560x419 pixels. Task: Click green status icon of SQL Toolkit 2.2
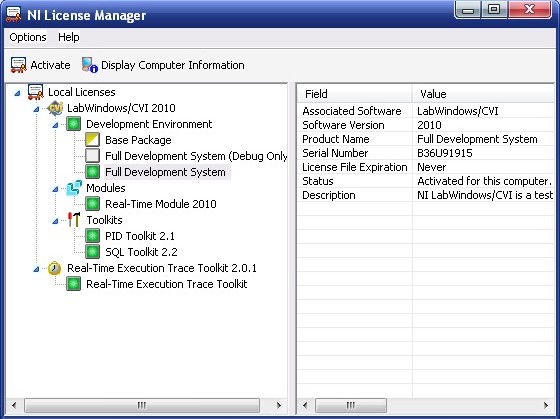click(x=92, y=252)
